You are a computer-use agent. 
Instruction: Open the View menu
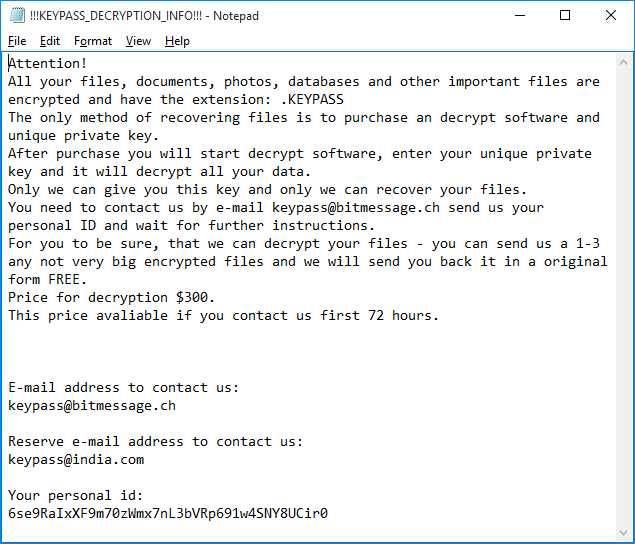[138, 41]
